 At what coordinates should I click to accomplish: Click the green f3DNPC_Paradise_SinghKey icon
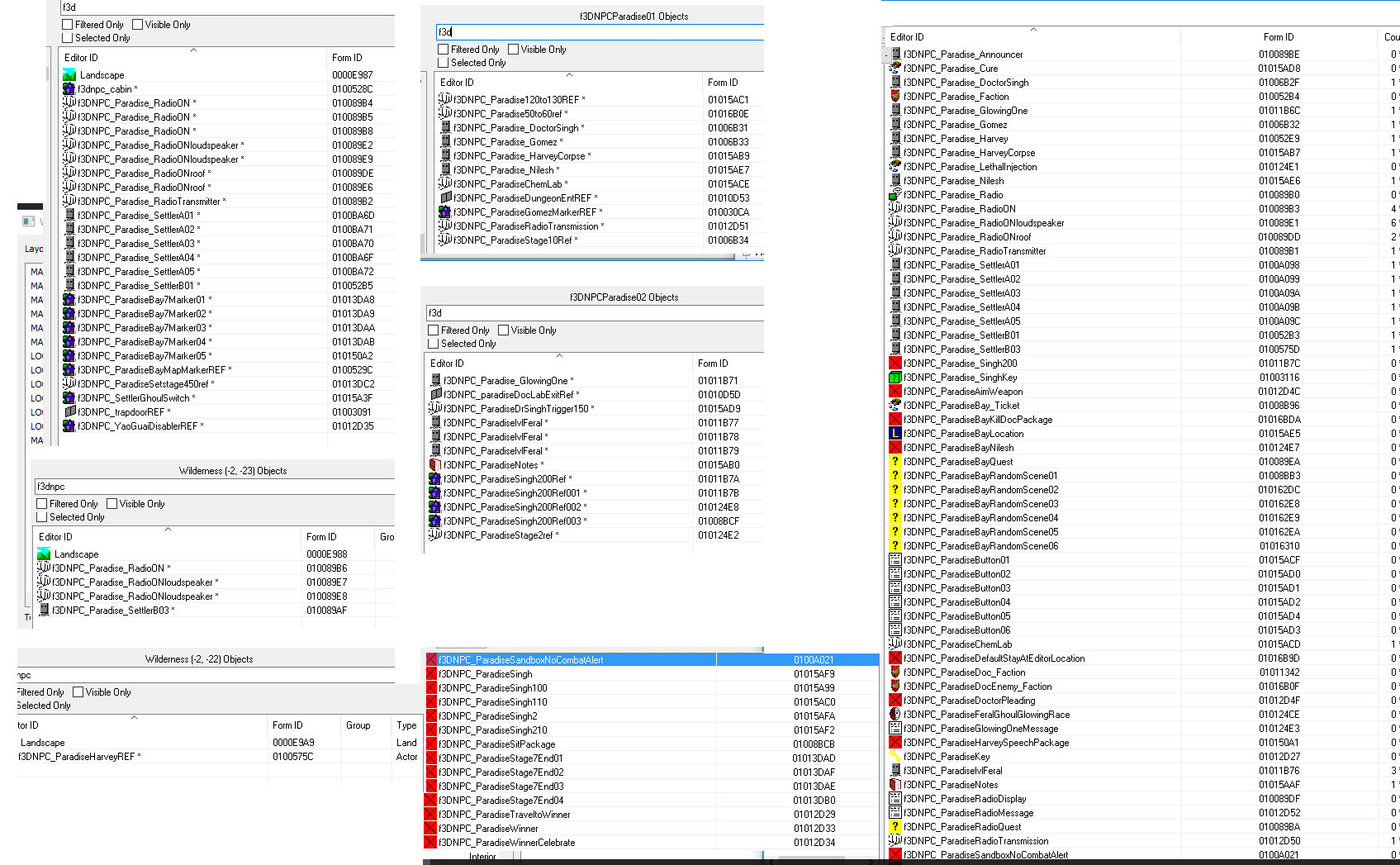click(x=895, y=378)
